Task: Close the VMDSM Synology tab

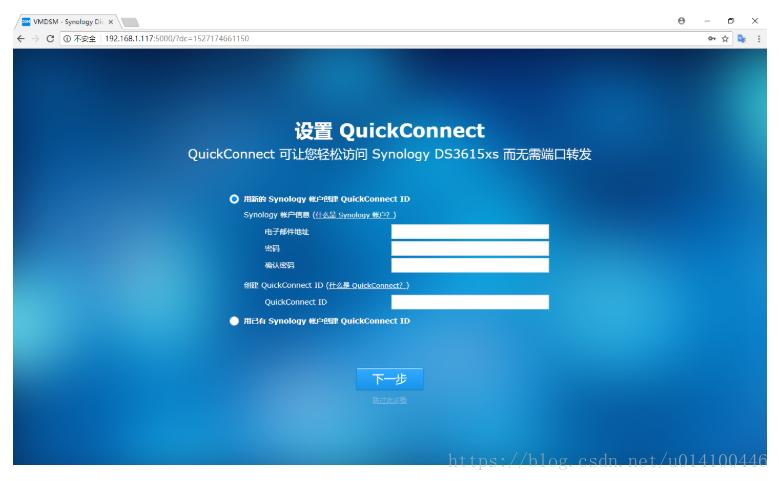Action: (x=111, y=22)
